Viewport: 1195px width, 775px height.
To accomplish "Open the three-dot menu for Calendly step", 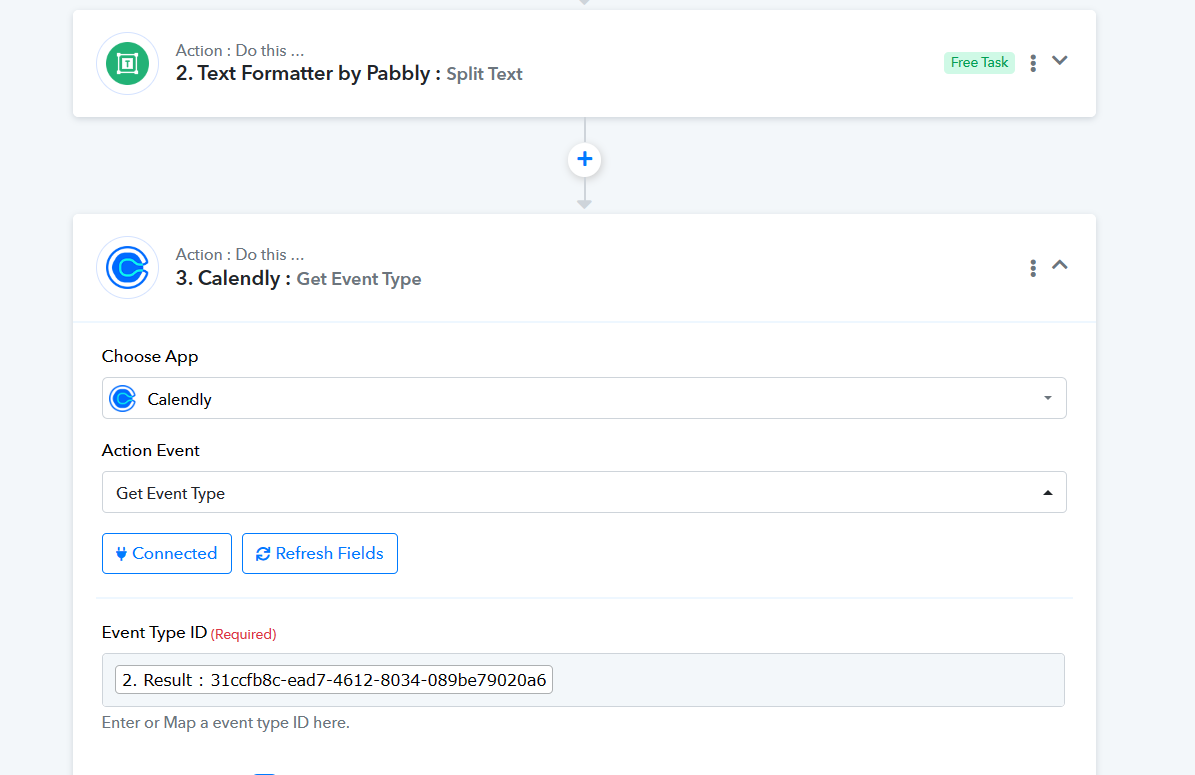I will pos(1033,268).
